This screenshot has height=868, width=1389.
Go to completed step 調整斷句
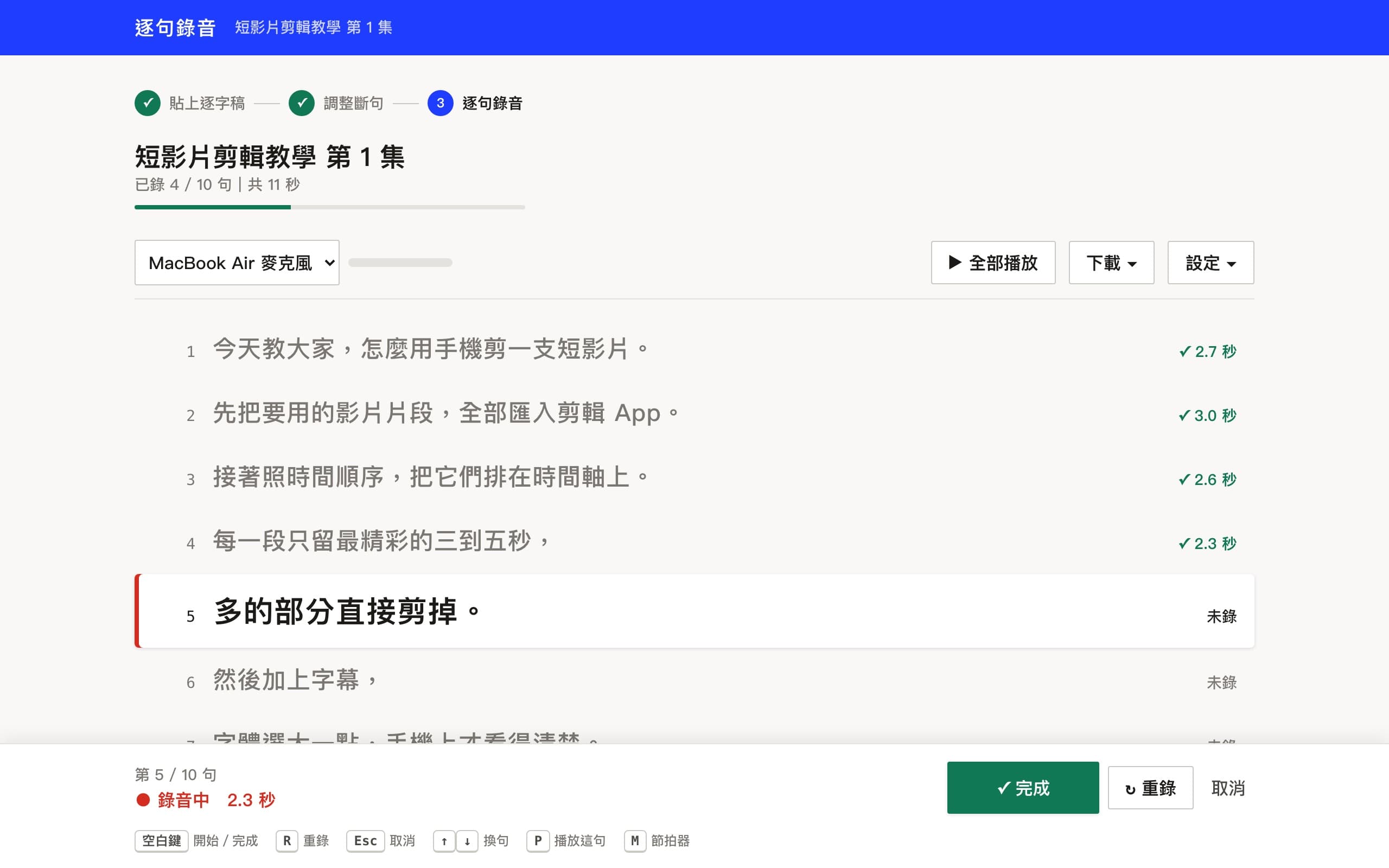(336, 103)
